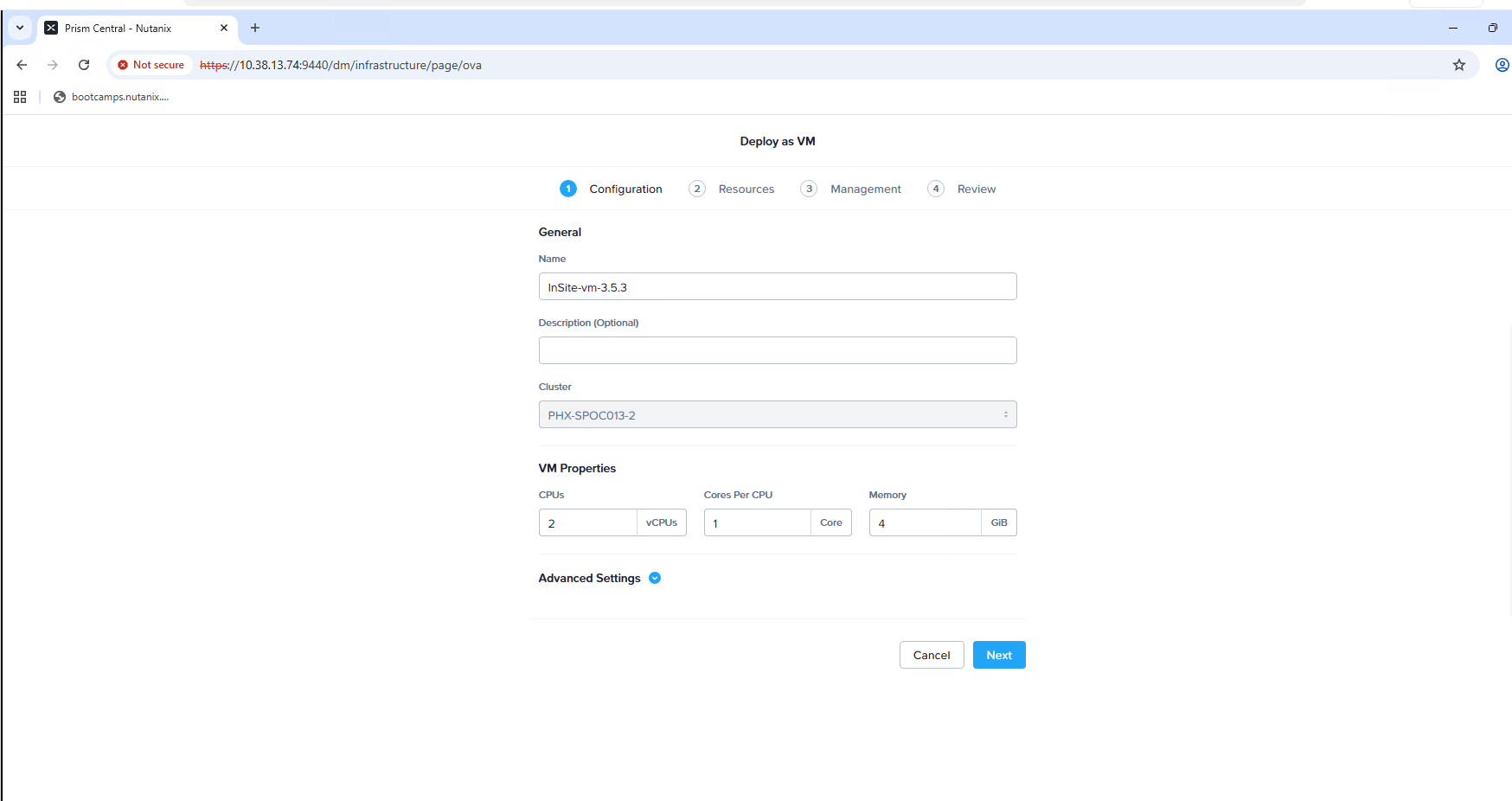The image size is (1512, 801).
Task: Expand the Advanced Settings section
Action: click(654, 578)
